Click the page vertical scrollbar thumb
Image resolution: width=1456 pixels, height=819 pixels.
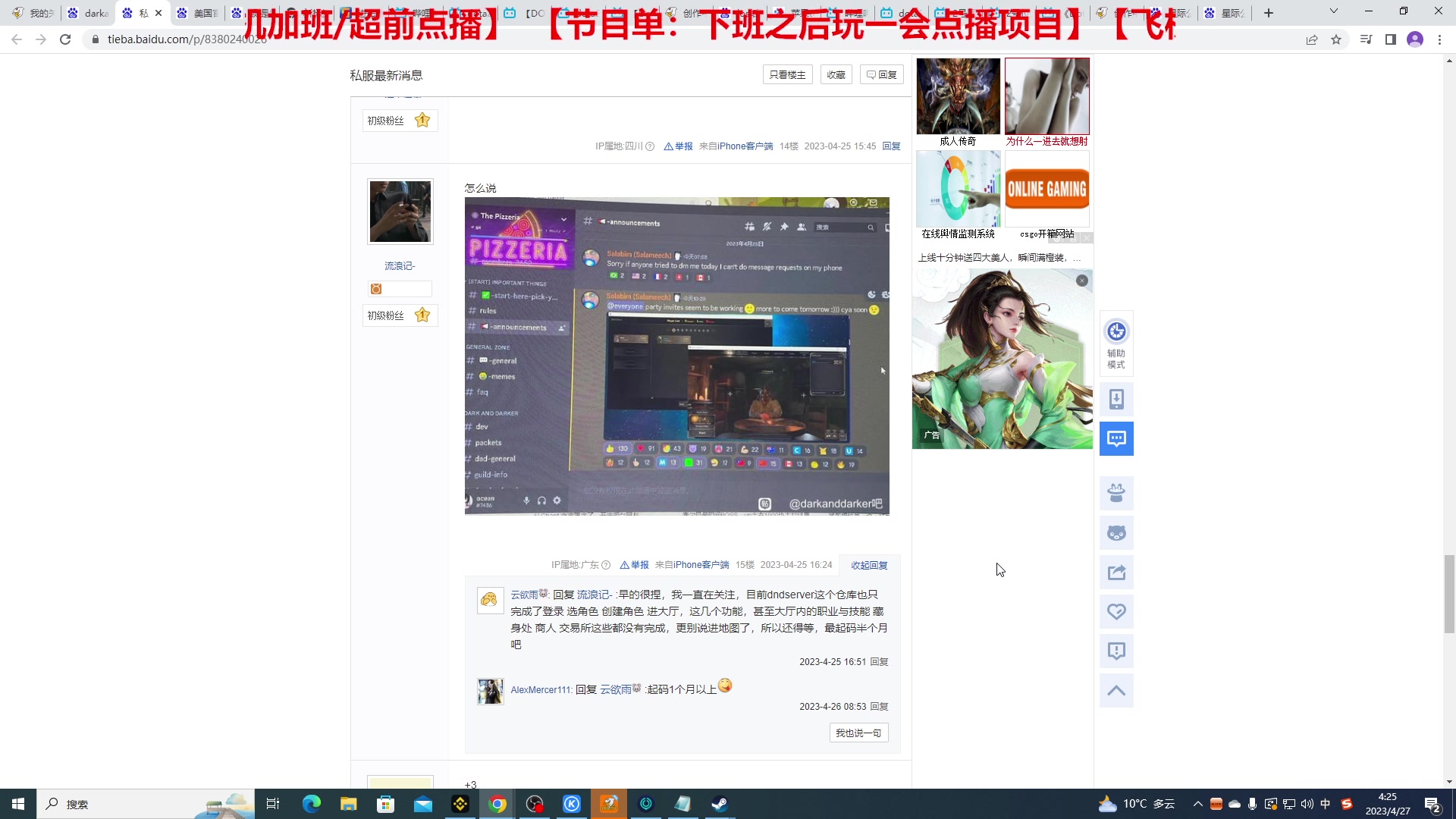1449,594
